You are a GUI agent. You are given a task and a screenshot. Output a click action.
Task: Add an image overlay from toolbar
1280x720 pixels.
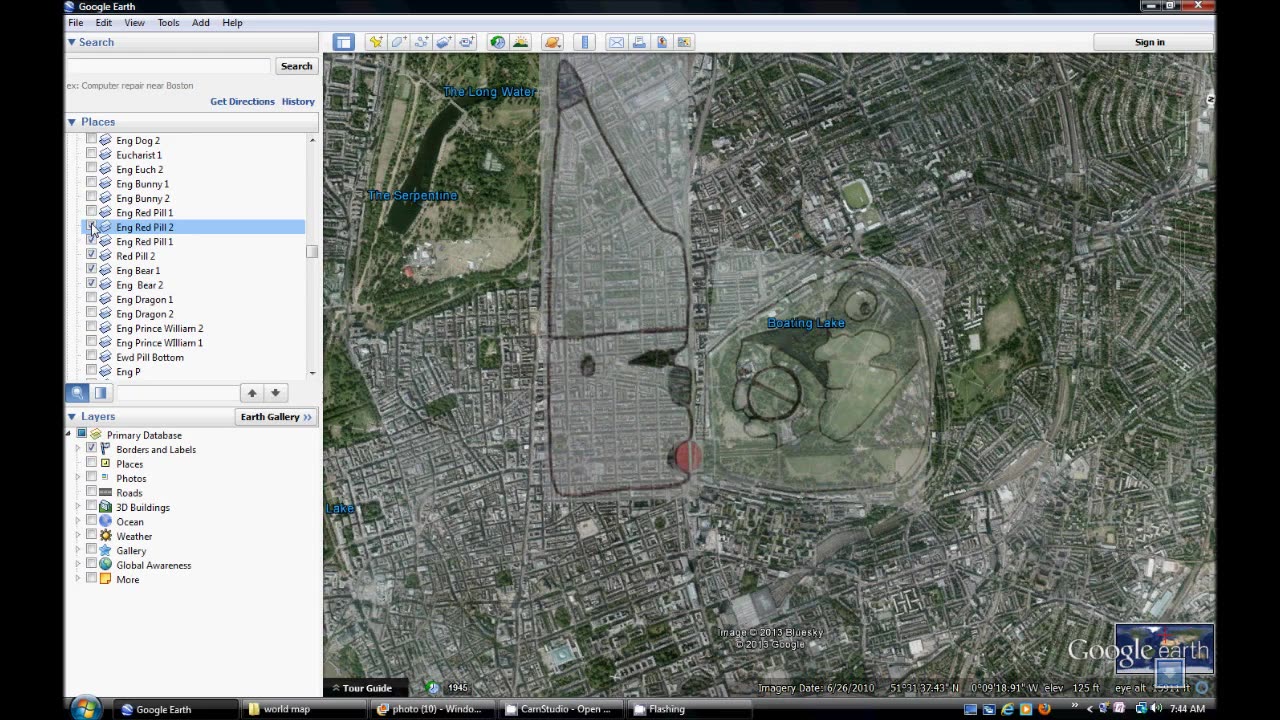coord(444,42)
